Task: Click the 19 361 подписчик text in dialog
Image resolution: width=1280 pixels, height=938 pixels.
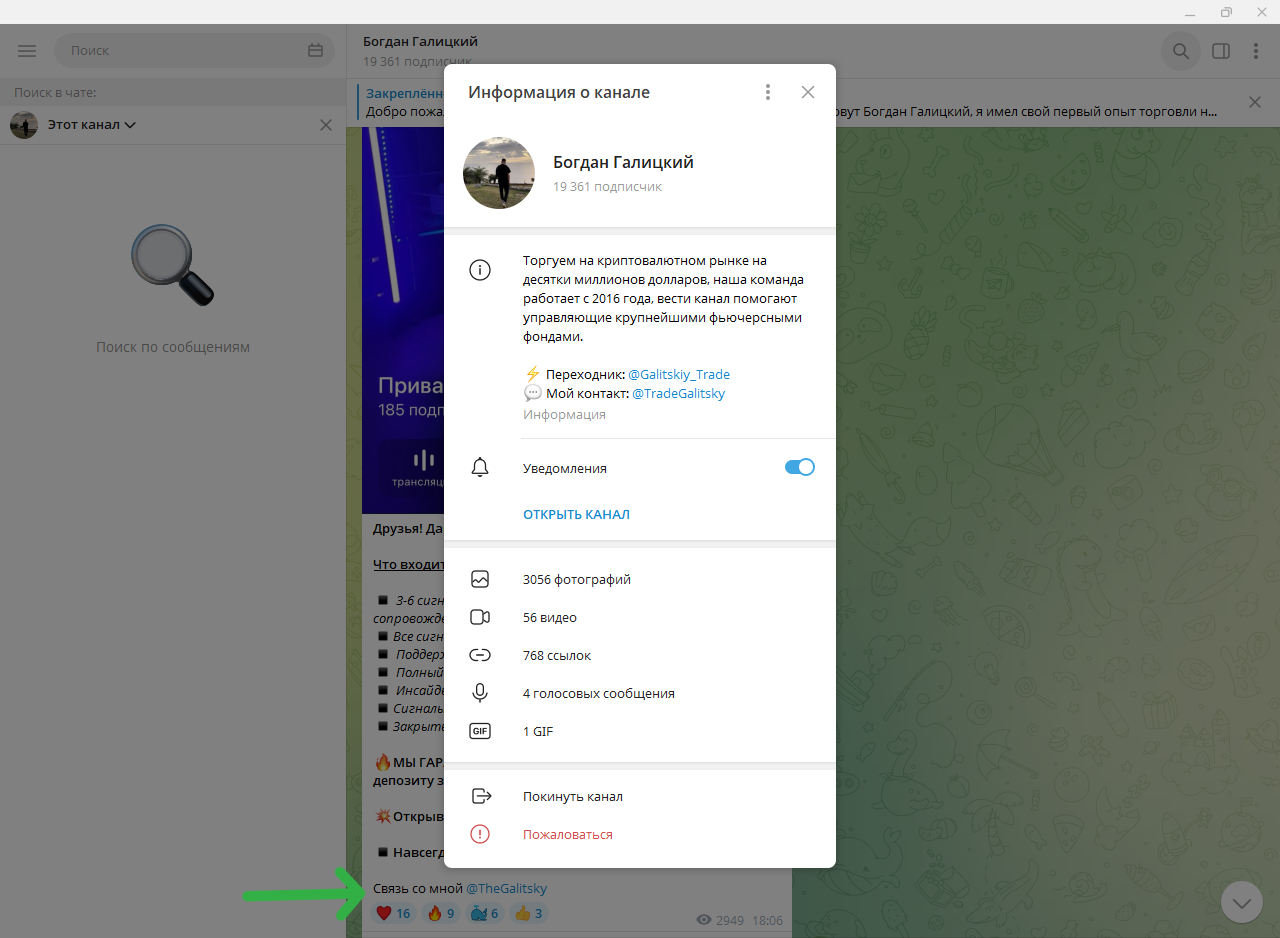Action: click(607, 187)
